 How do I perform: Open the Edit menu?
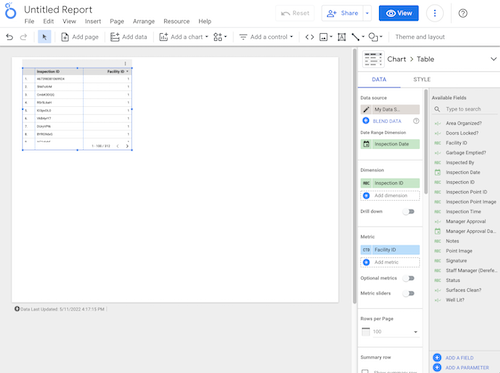48,21
